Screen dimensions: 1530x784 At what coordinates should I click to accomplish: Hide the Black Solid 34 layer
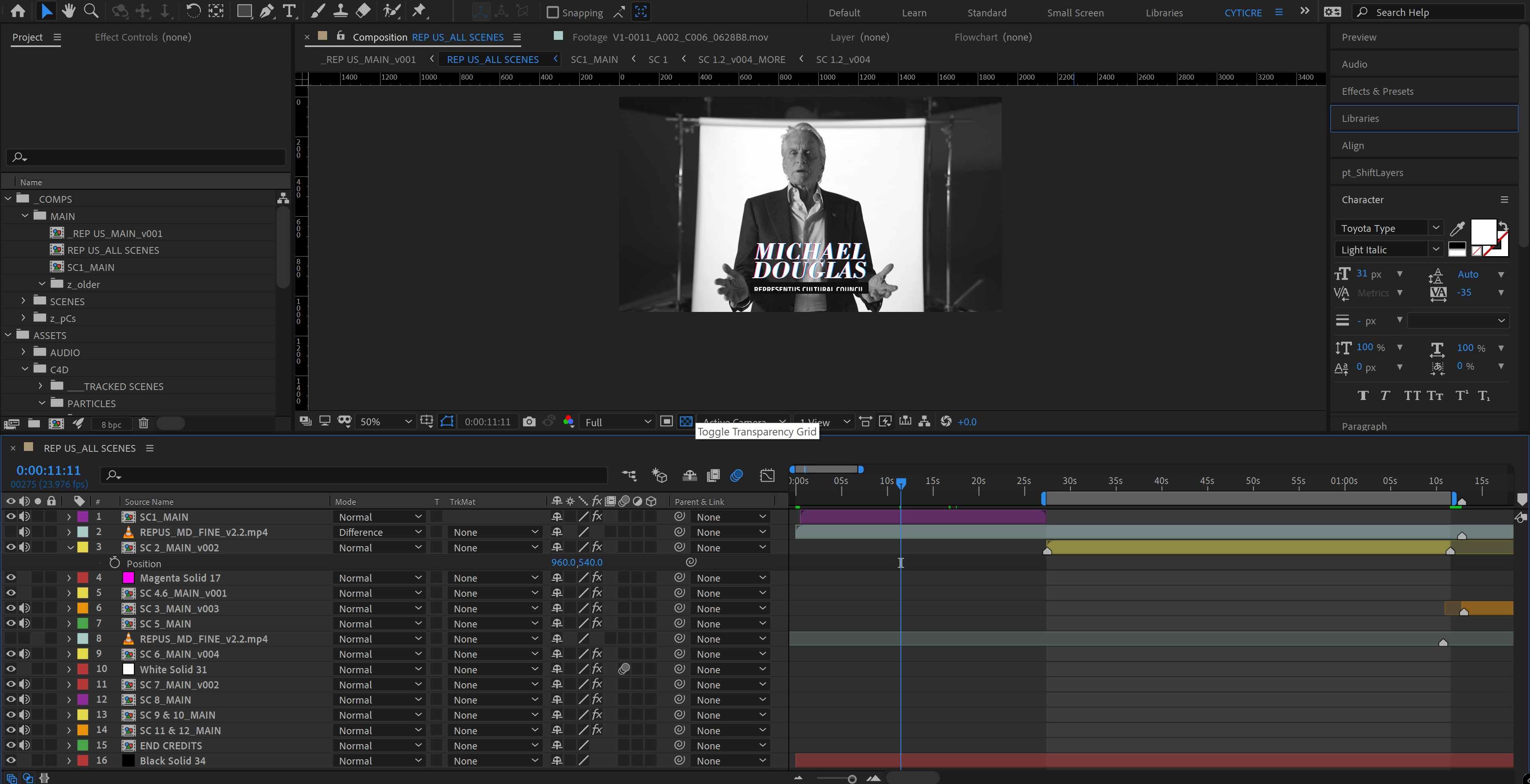pos(11,760)
